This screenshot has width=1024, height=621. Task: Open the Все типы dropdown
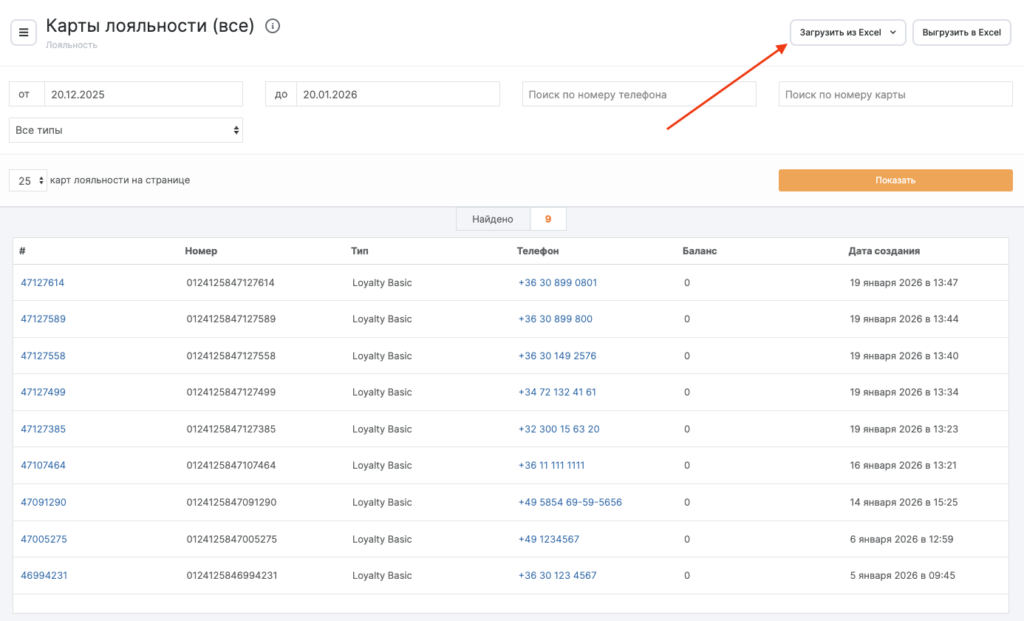(126, 130)
